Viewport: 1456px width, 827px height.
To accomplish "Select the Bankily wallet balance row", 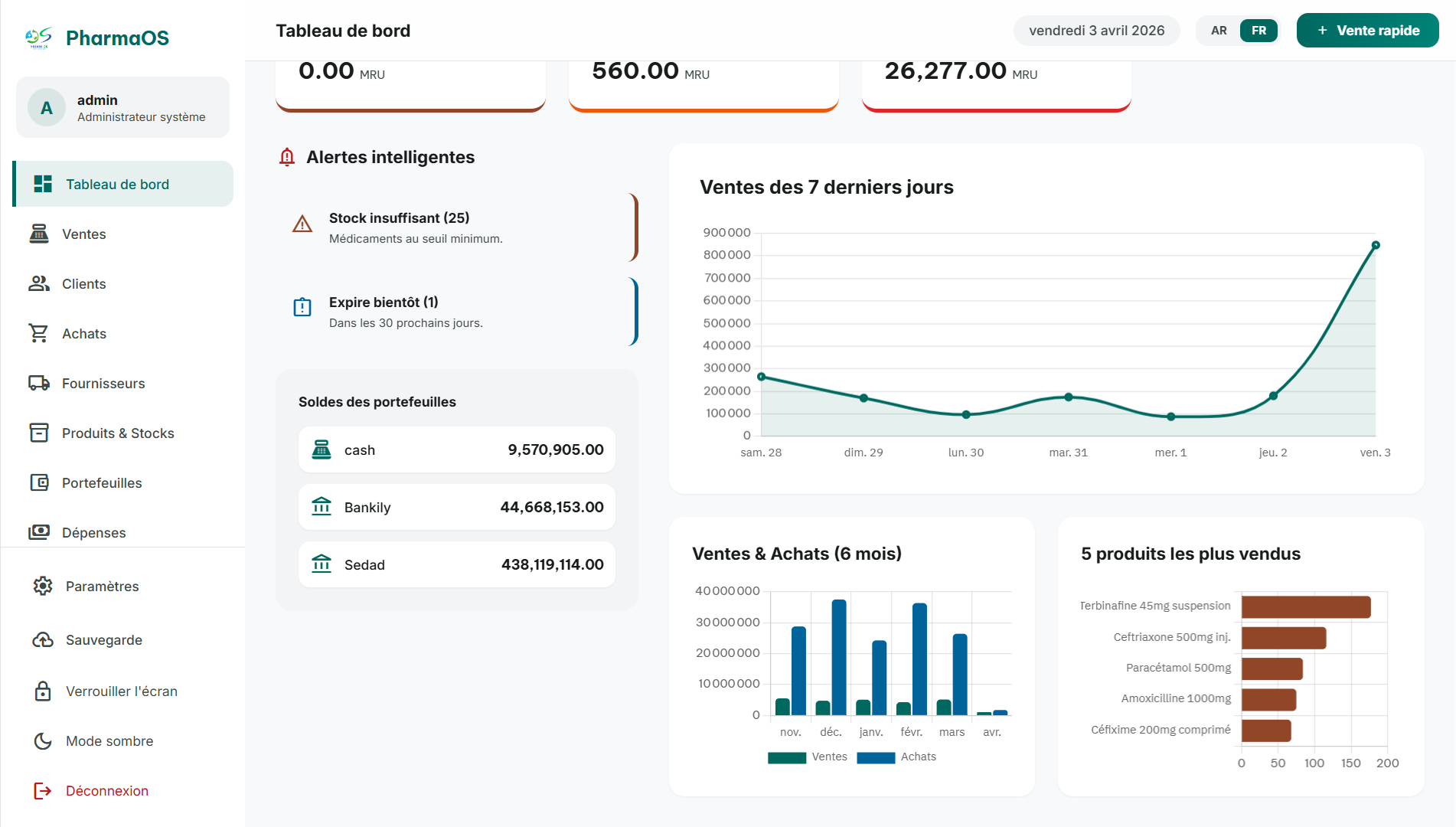I will (x=456, y=507).
